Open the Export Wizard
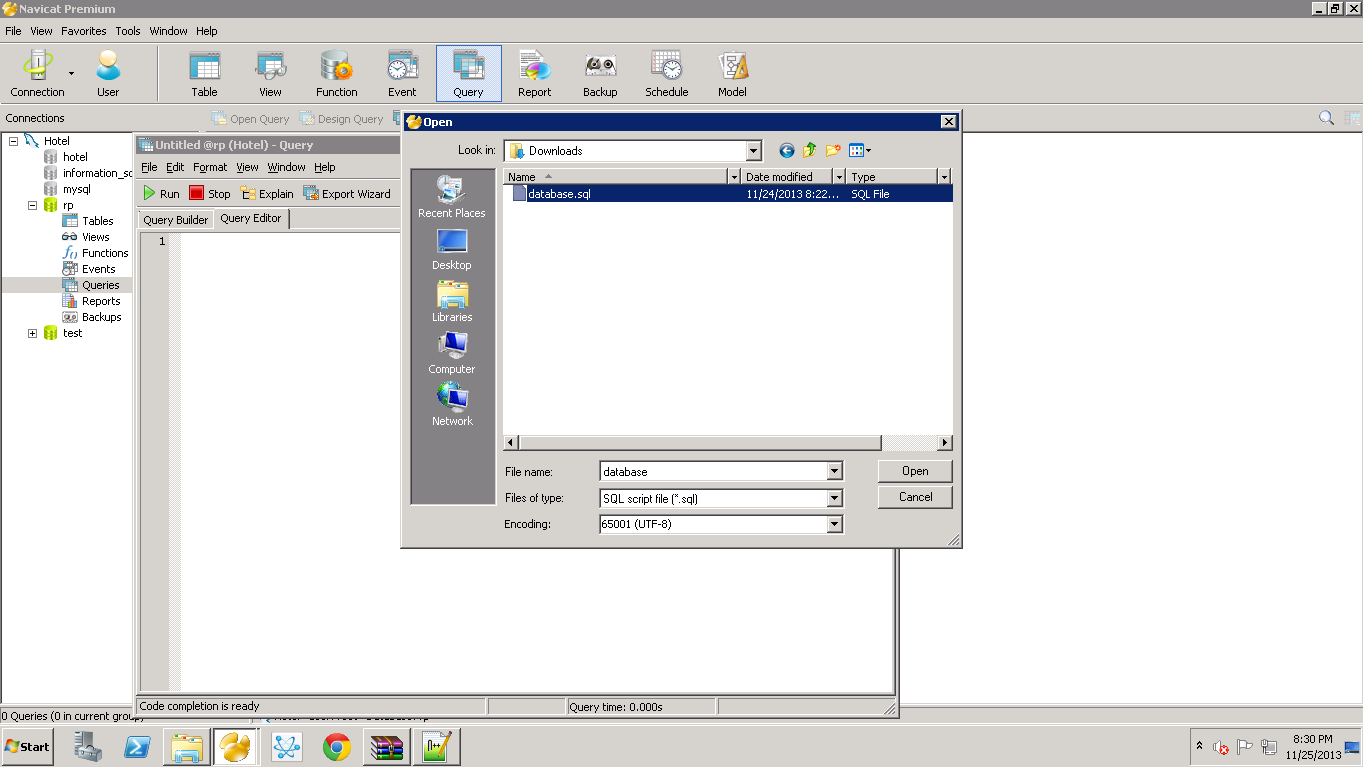 347,194
